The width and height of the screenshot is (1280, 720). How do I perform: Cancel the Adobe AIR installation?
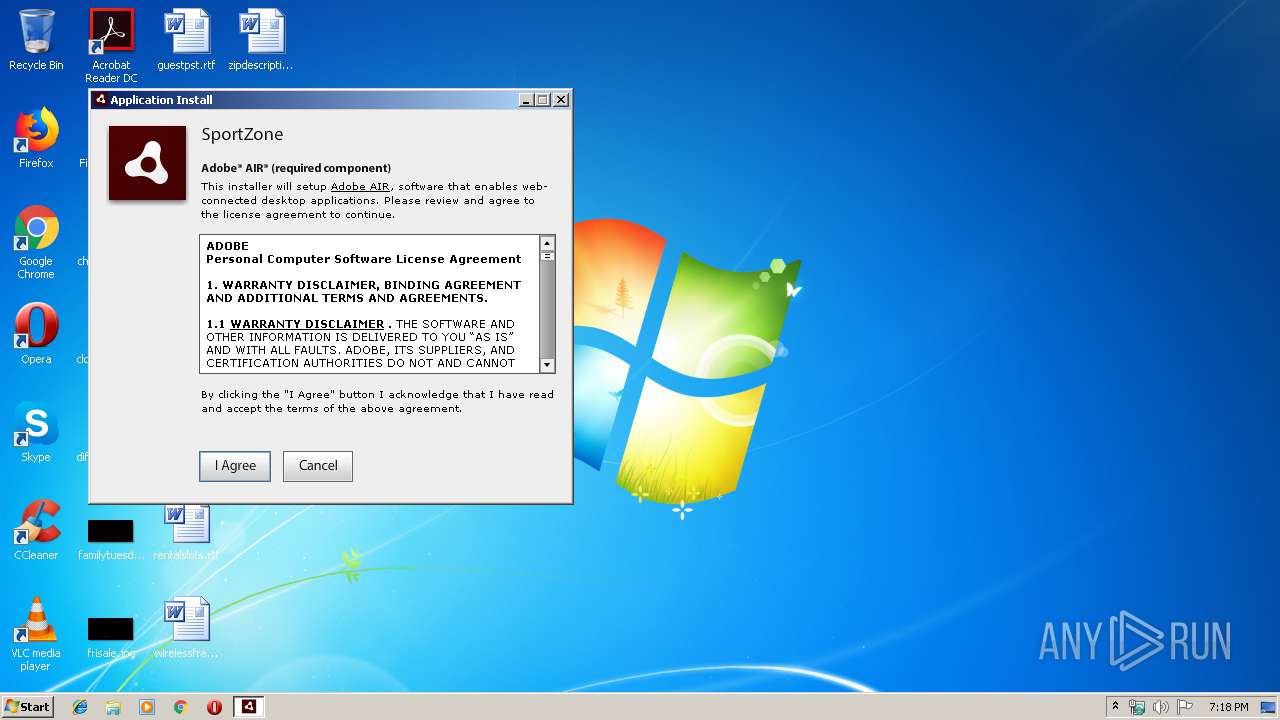tap(318, 466)
